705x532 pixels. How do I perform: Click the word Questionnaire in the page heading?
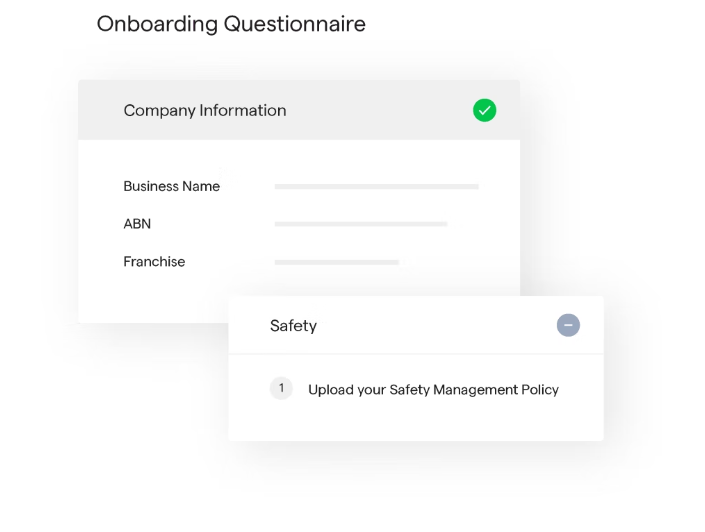point(295,23)
